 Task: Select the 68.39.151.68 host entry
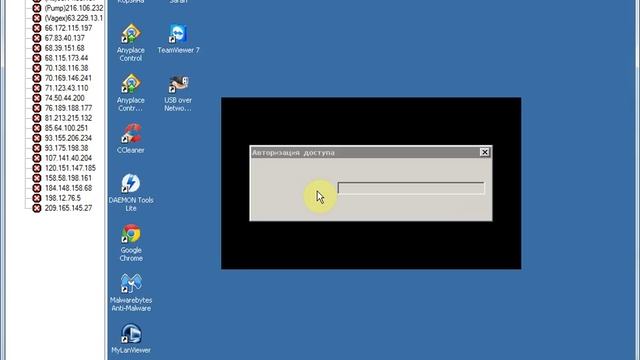[x=64, y=48]
